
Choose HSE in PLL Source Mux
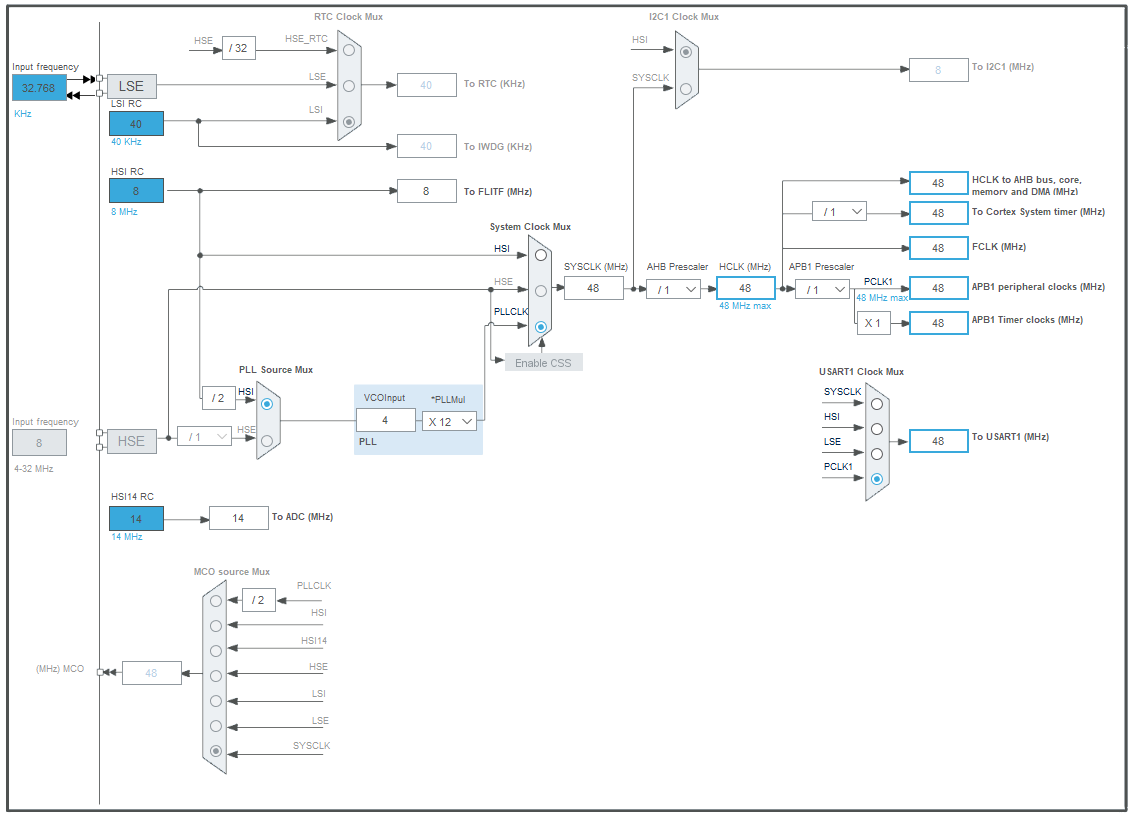(x=267, y=441)
